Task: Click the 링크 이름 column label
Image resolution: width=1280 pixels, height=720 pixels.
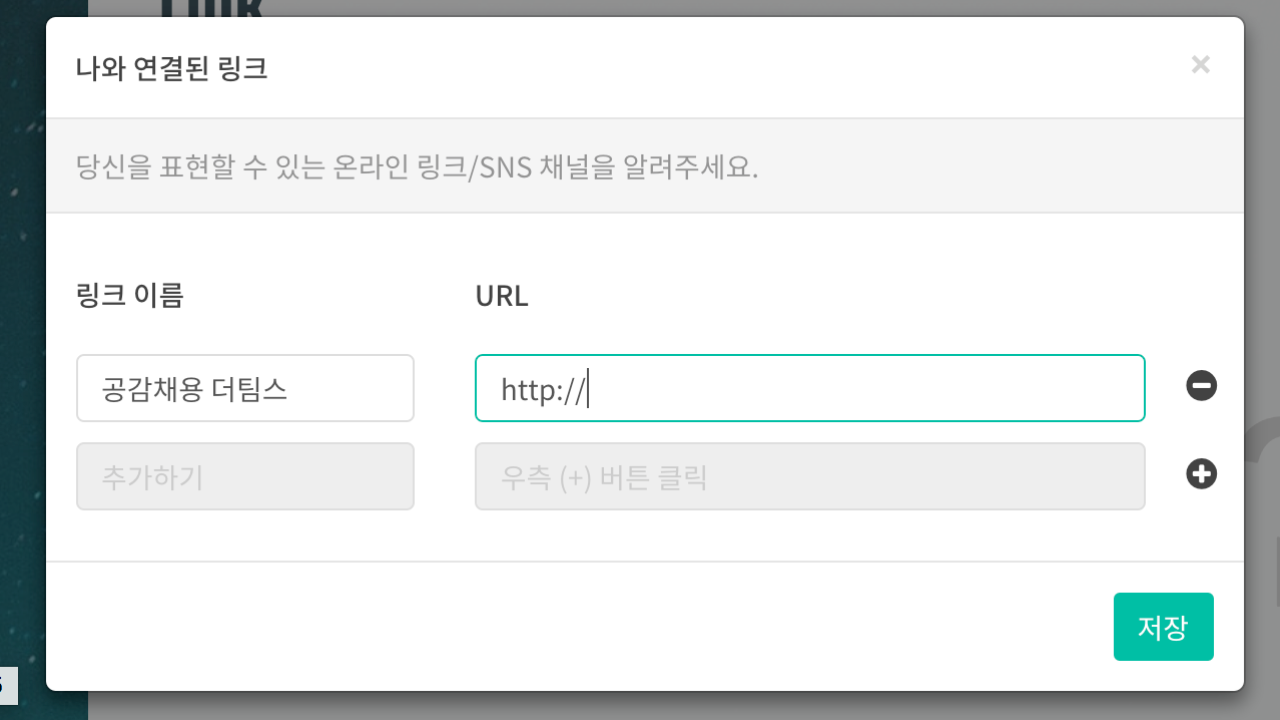Action: point(130,296)
